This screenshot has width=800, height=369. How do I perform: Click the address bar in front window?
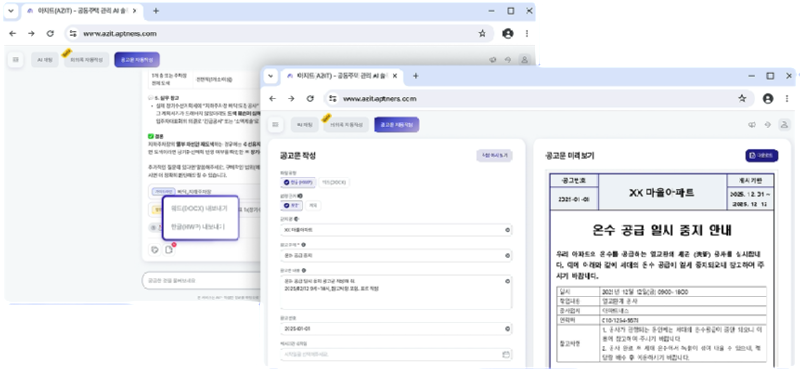click(539, 99)
